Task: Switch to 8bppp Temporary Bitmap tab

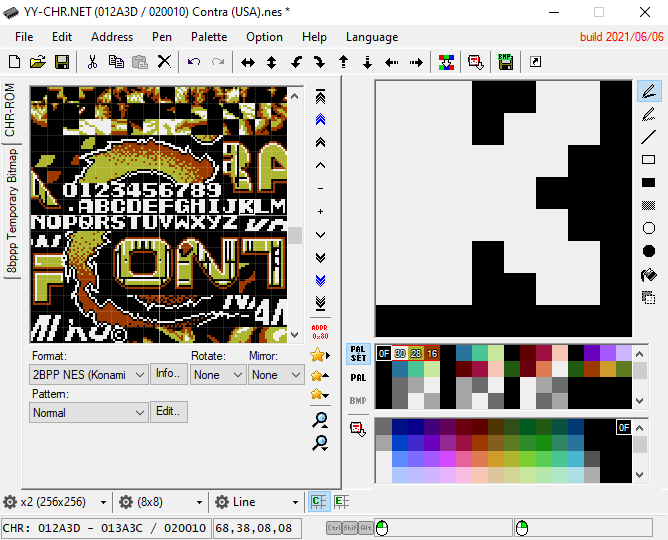Action: [12, 211]
